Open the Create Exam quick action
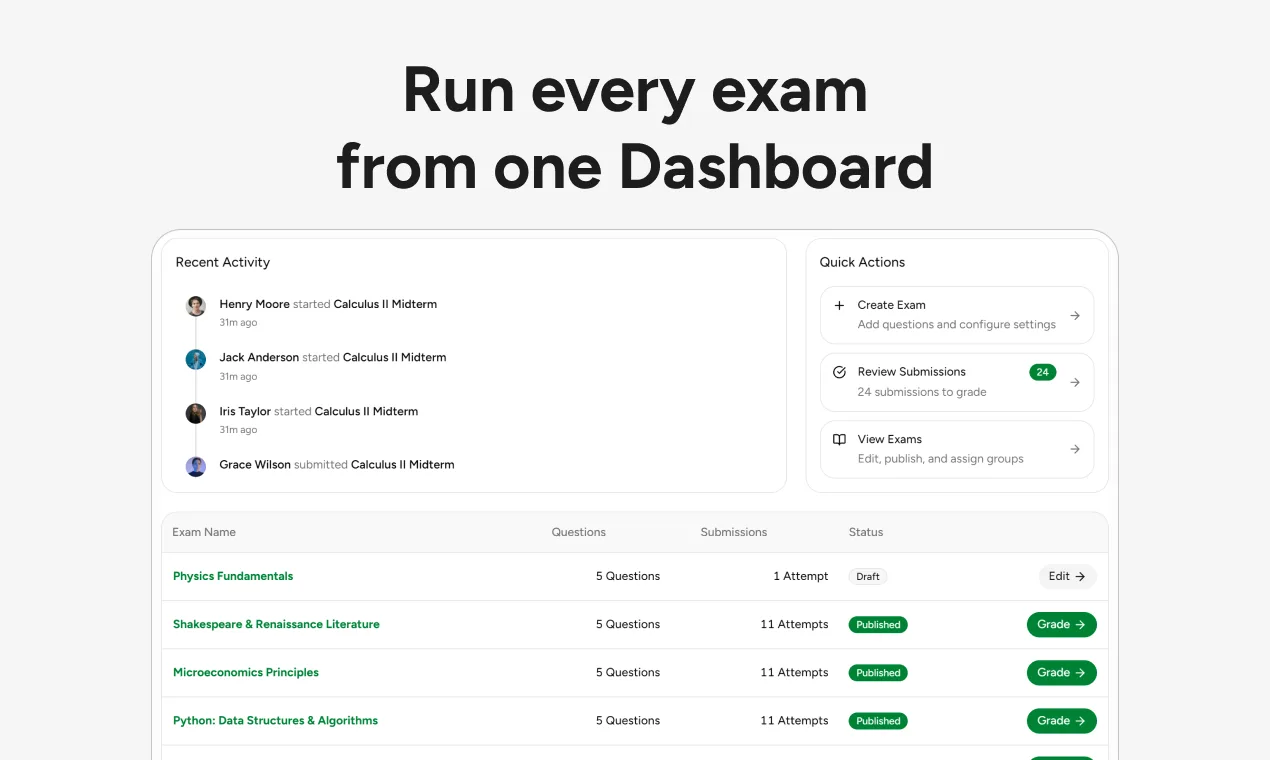This screenshot has width=1270, height=760. (x=957, y=315)
